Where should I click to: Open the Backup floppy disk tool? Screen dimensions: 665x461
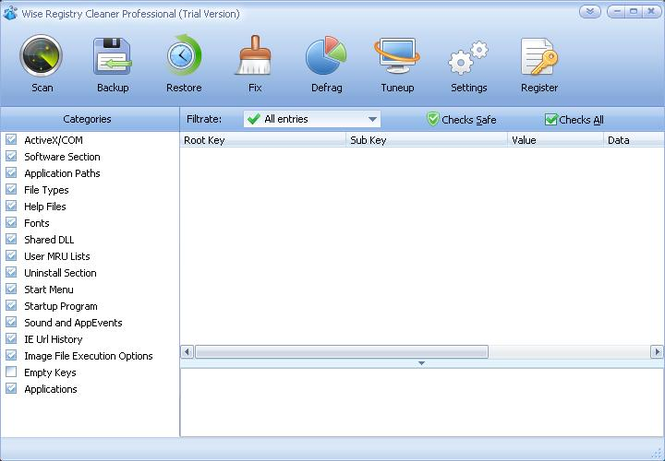click(x=112, y=64)
